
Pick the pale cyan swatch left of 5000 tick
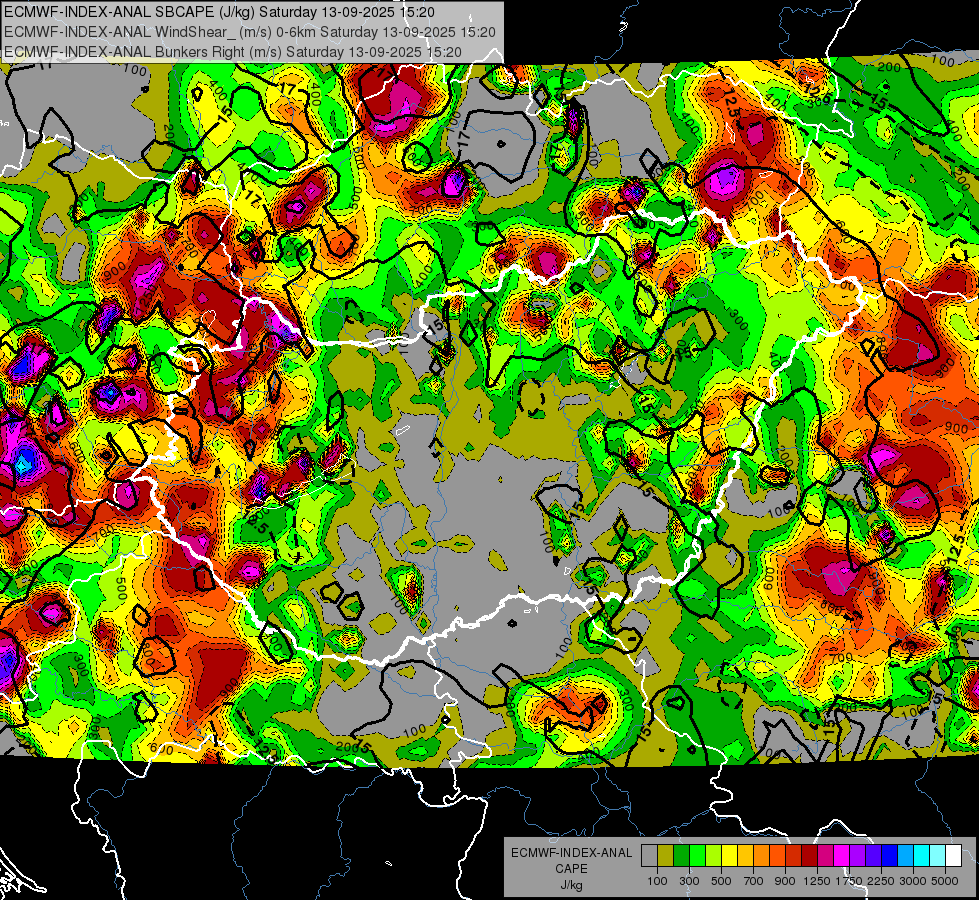pyautogui.click(x=938, y=855)
